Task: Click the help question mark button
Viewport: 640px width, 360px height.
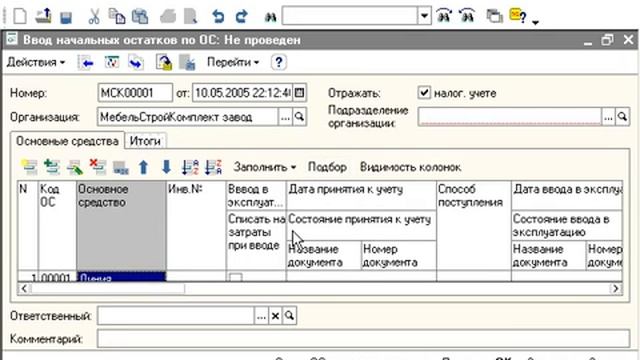Action: (278, 62)
